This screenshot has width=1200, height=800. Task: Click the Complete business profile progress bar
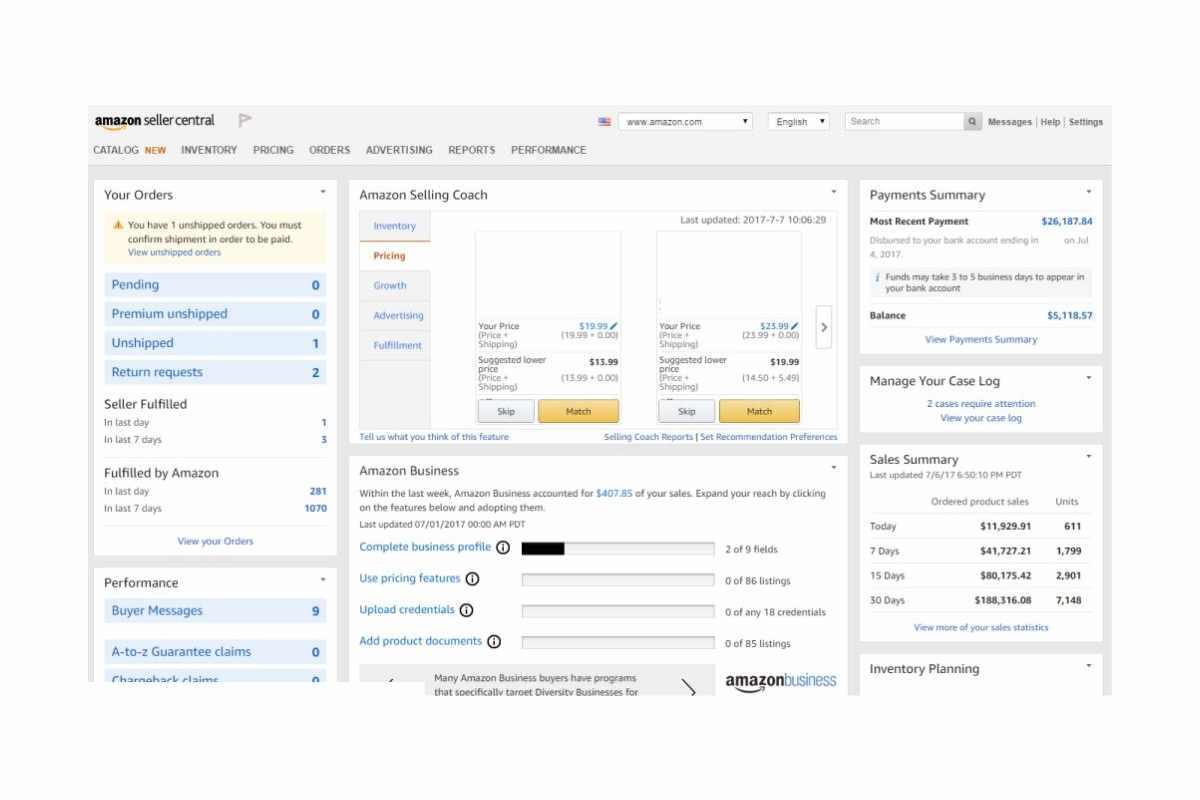click(618, 549)
